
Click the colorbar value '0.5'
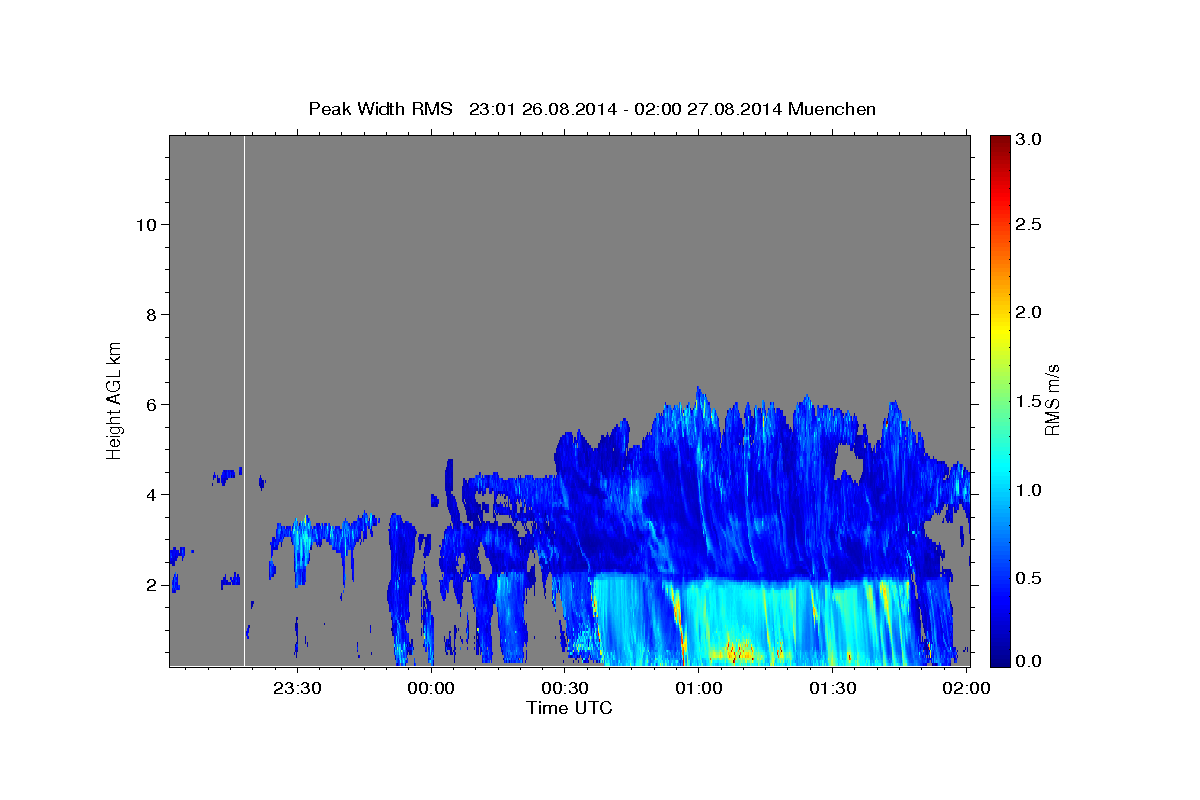tap(1029, 577)
